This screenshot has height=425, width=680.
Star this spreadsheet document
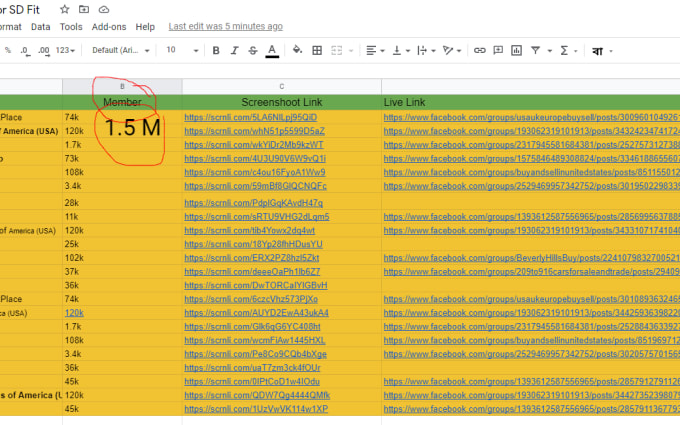click(65, 9)
